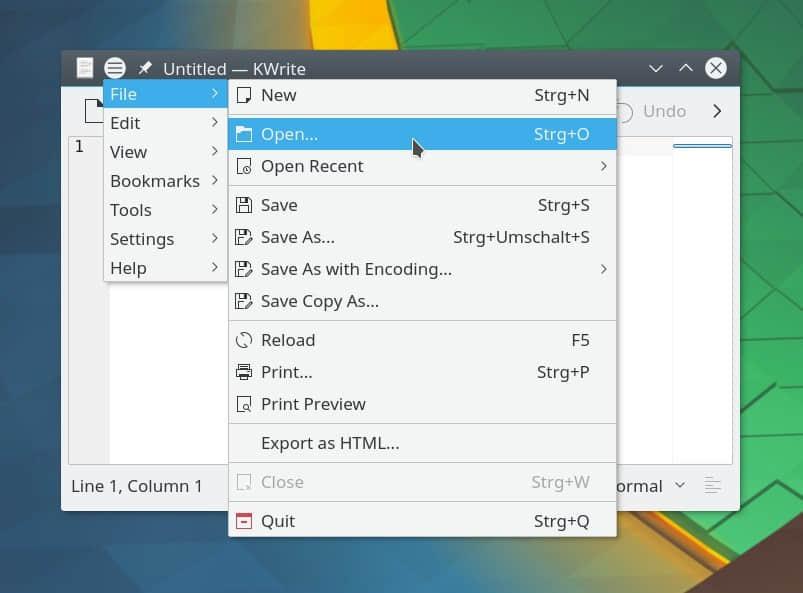
Task: Expand the Open Recent submenu arrow
Action: click(603, 166)
